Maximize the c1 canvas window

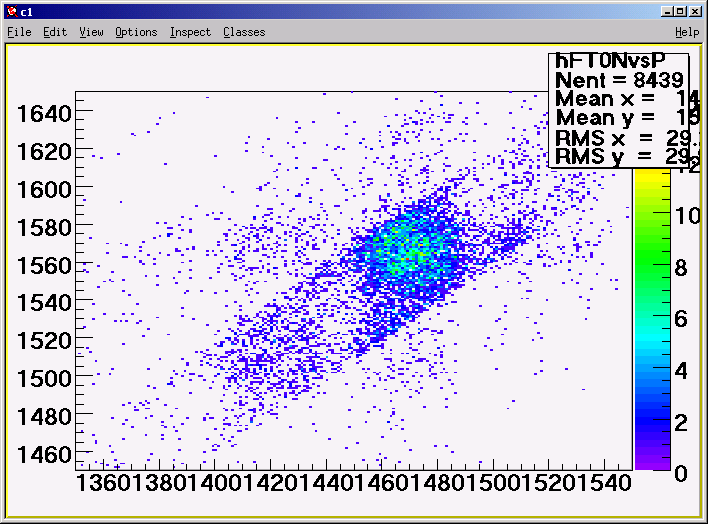pos(680,11)
